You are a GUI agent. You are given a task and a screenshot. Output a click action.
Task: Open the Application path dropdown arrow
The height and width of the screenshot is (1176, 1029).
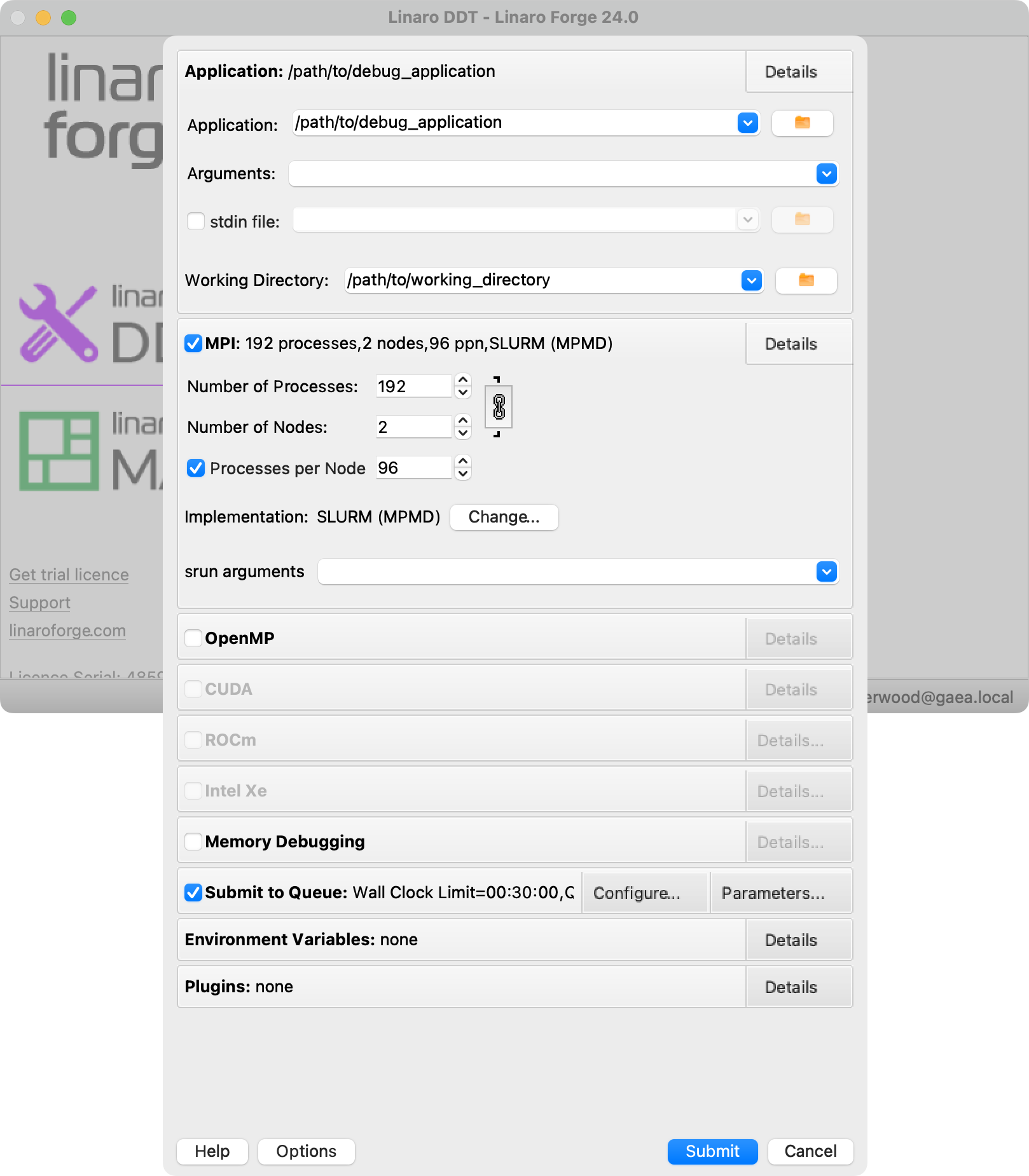[748, 123]
